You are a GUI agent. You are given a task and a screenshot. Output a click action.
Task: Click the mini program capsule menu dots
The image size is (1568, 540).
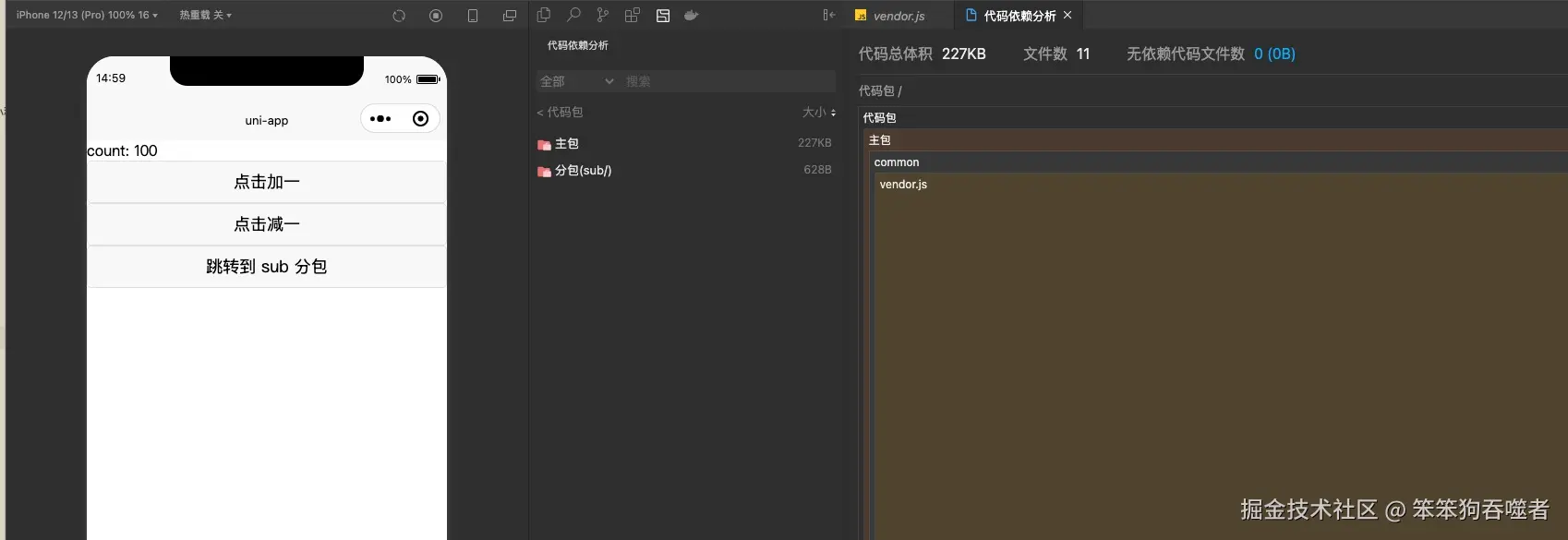(x=380, y=119)
